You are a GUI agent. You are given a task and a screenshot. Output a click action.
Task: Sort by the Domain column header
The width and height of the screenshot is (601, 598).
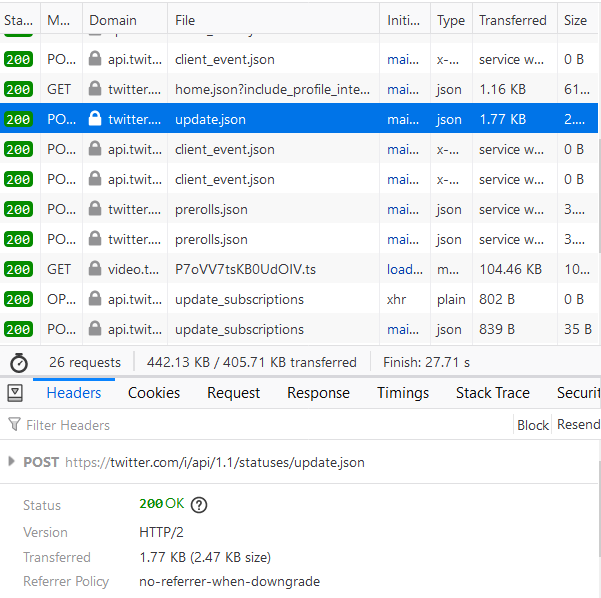[x=124, y=20]
